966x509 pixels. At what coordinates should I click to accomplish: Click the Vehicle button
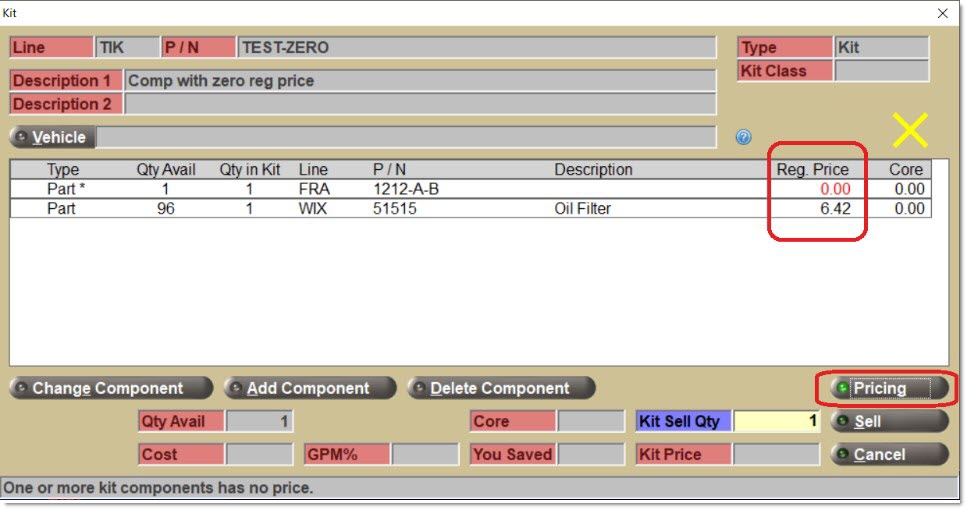point(51,137)
